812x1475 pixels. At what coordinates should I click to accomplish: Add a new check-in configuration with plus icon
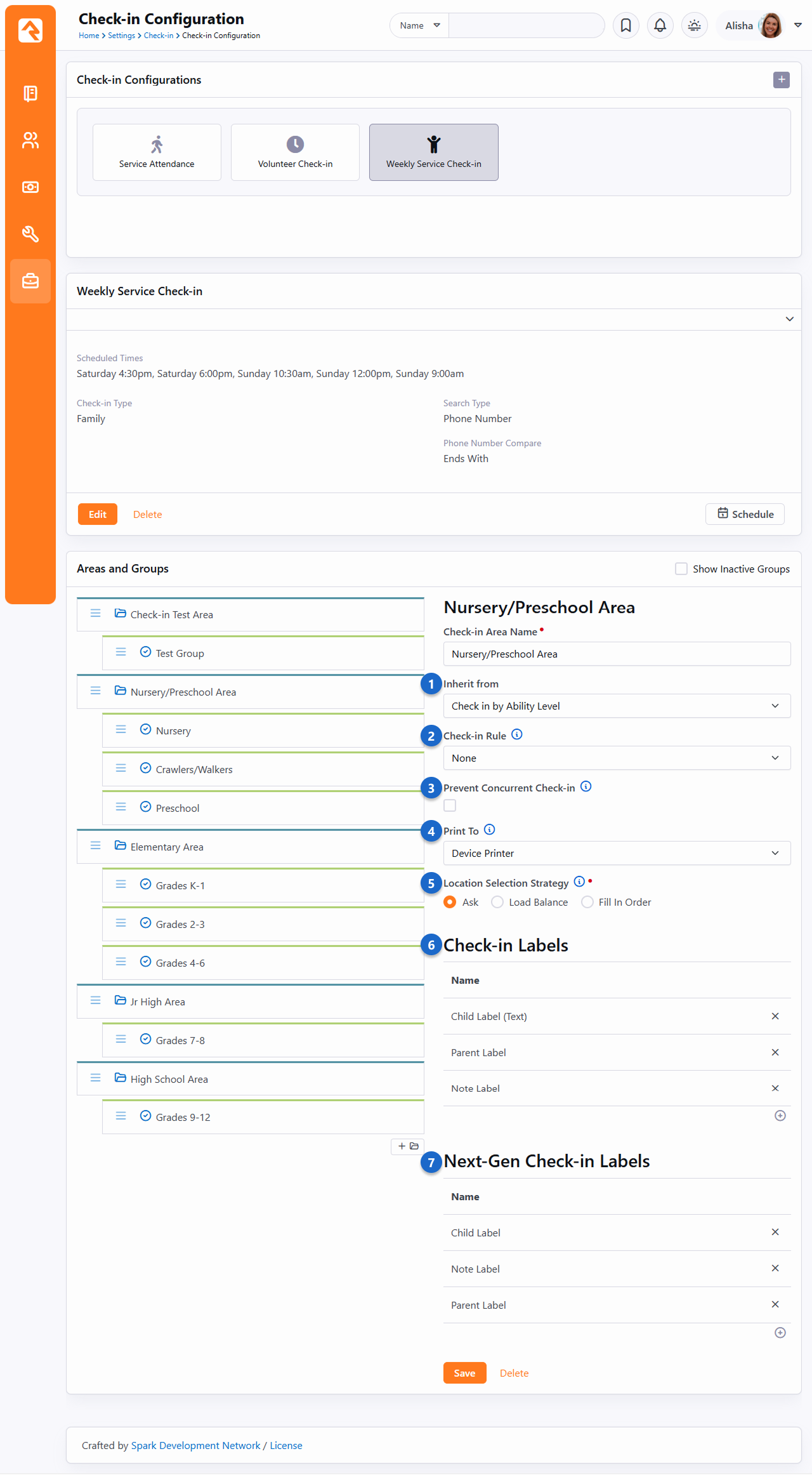(781, 80)
